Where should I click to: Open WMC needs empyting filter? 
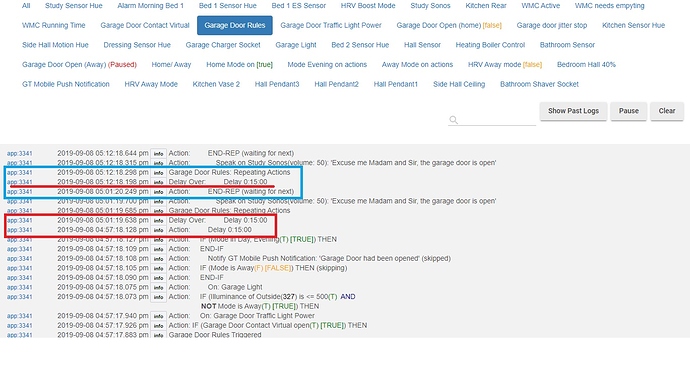(609, 6)
